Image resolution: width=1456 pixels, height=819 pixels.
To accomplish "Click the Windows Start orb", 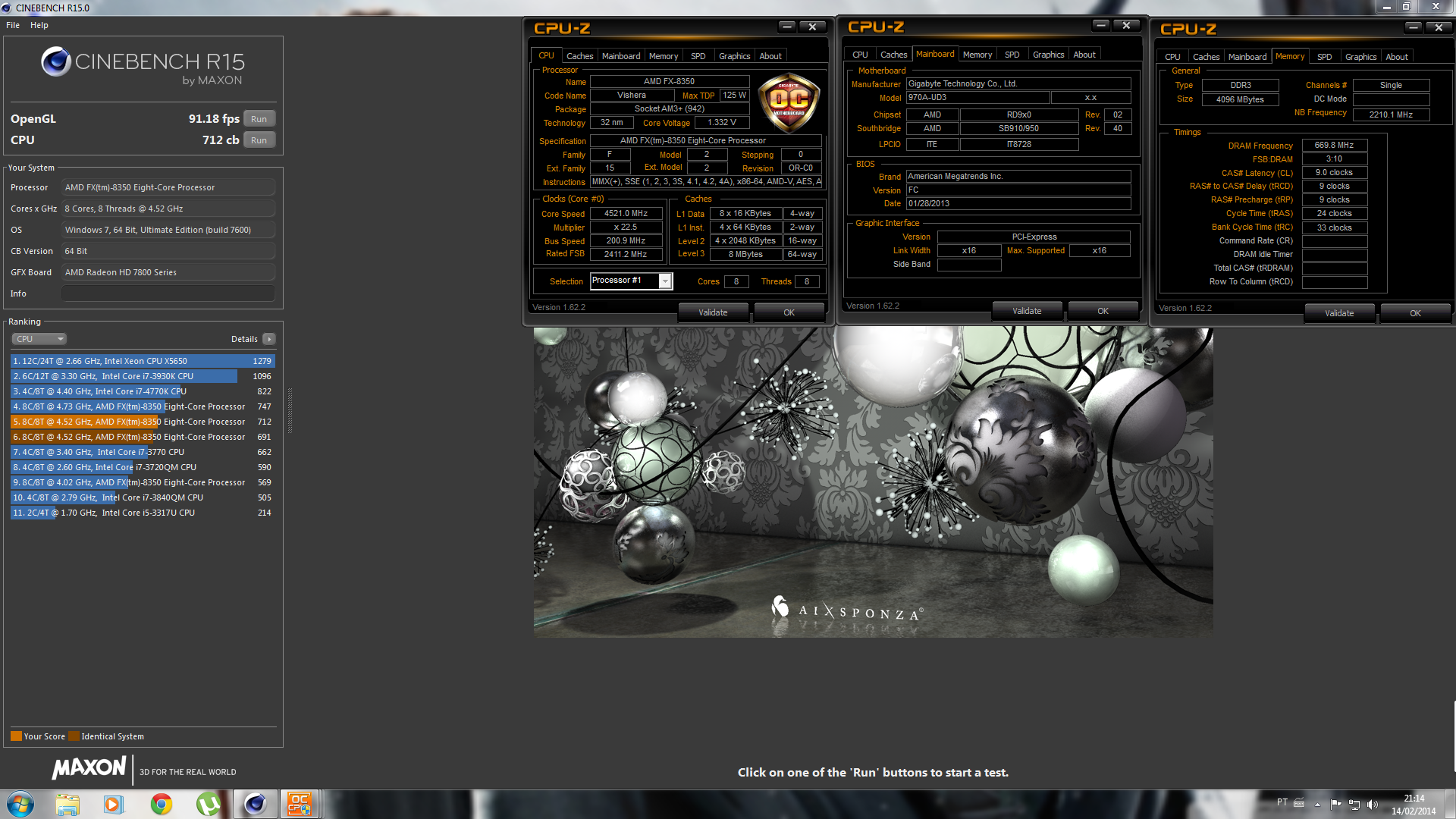I will [x=20, y=804].
